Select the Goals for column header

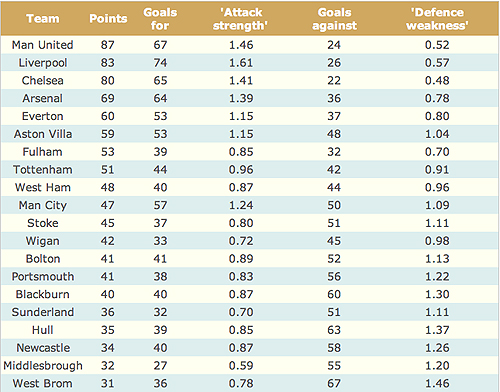(160, 19)
